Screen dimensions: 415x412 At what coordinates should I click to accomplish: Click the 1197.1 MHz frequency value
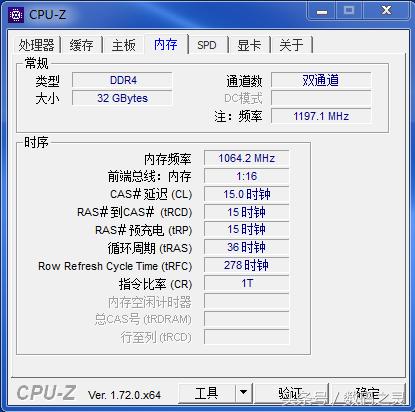321,116
